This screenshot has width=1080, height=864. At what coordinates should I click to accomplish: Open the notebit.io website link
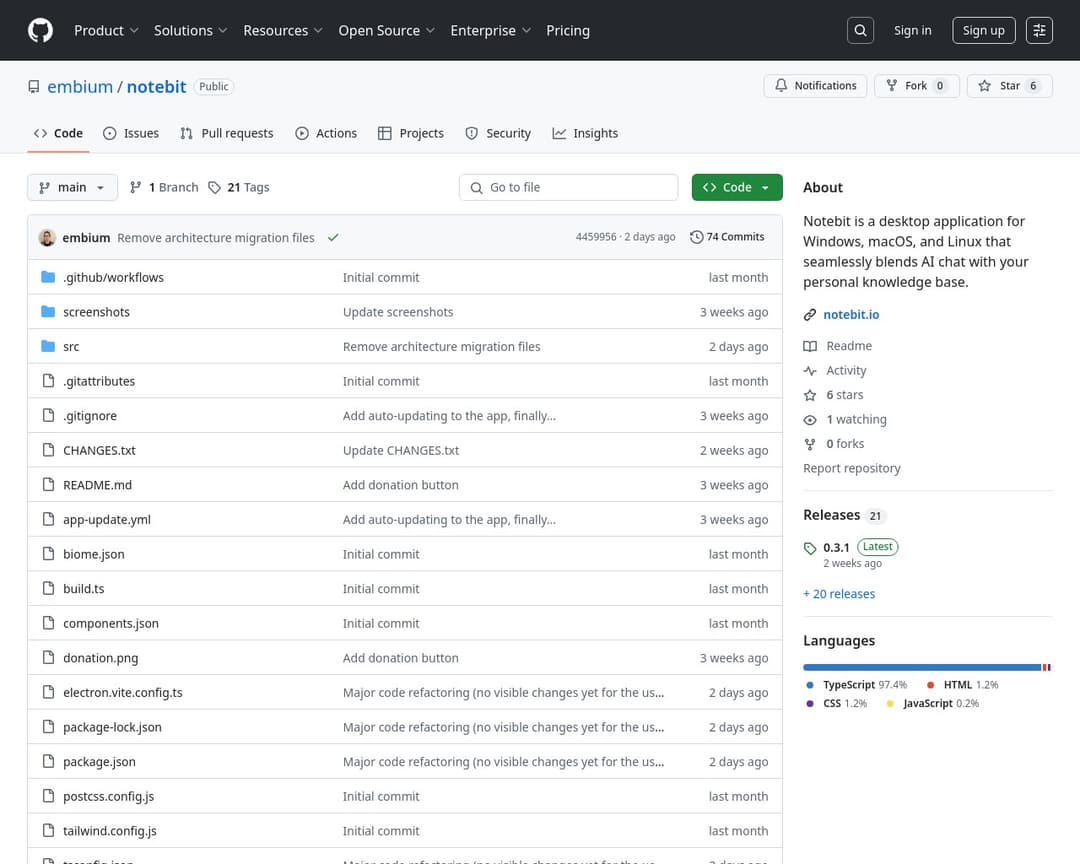[x=851, y=315]
